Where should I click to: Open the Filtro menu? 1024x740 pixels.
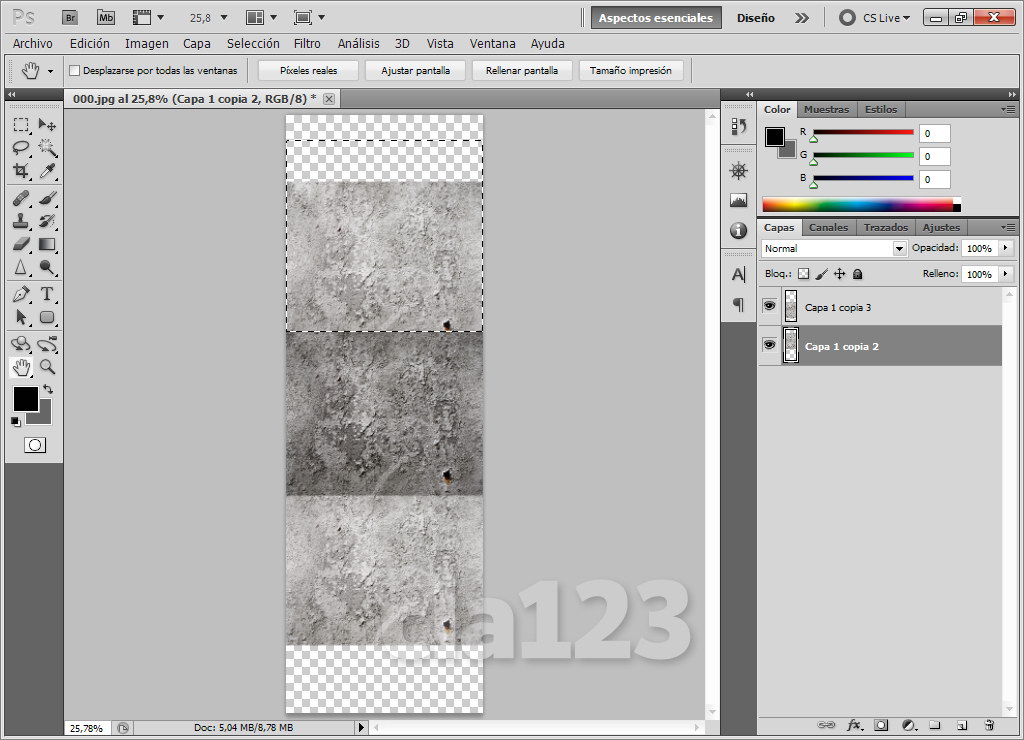point(307,44)
